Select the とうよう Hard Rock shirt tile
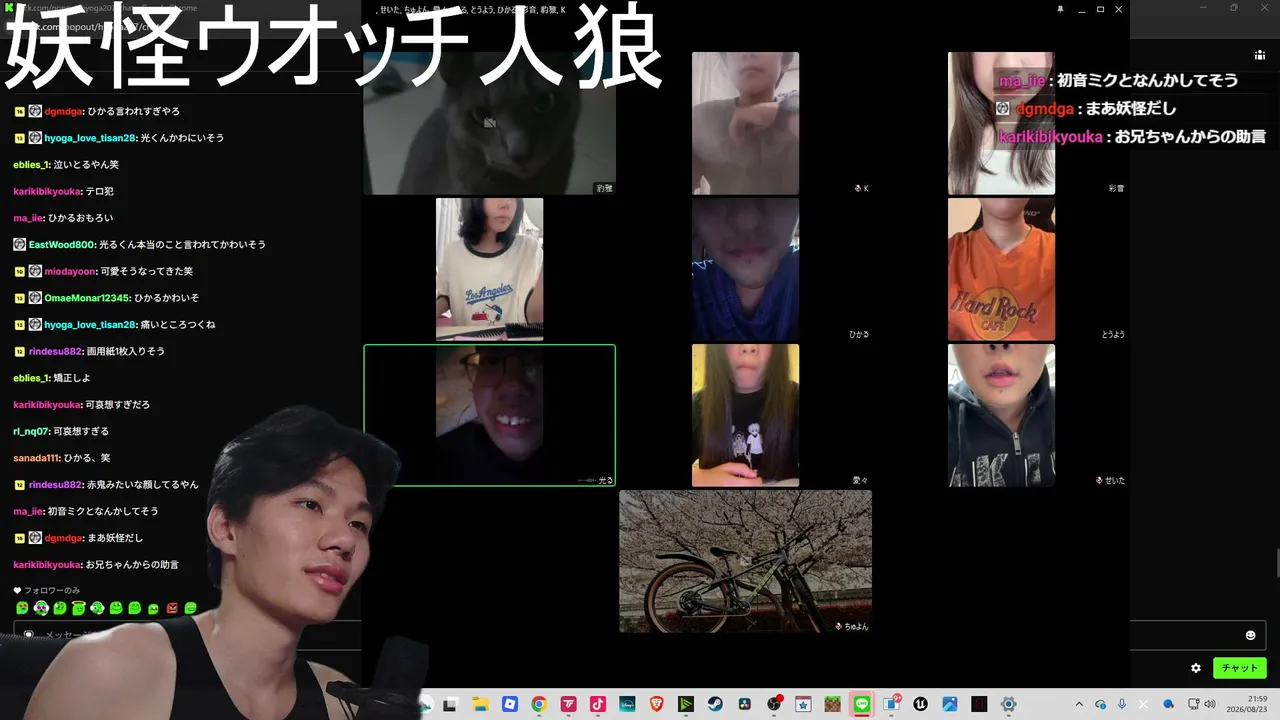 coord(1001,269)
